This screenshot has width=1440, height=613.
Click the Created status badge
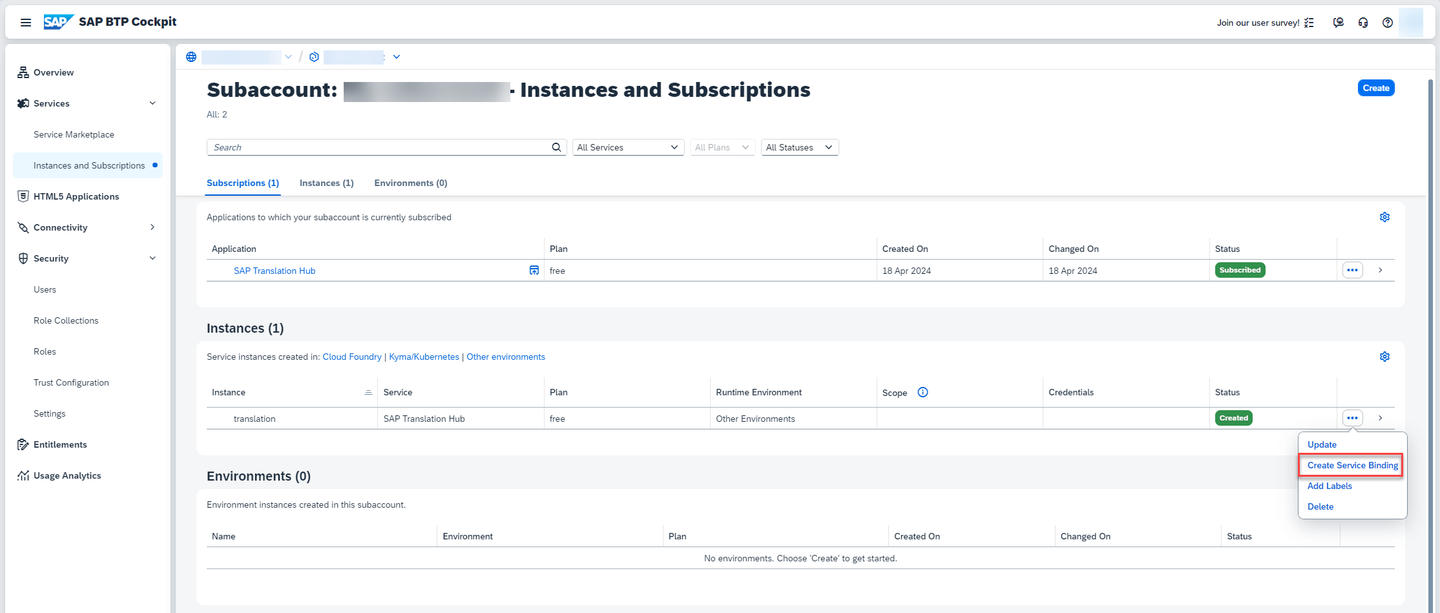pos(1234,418)
